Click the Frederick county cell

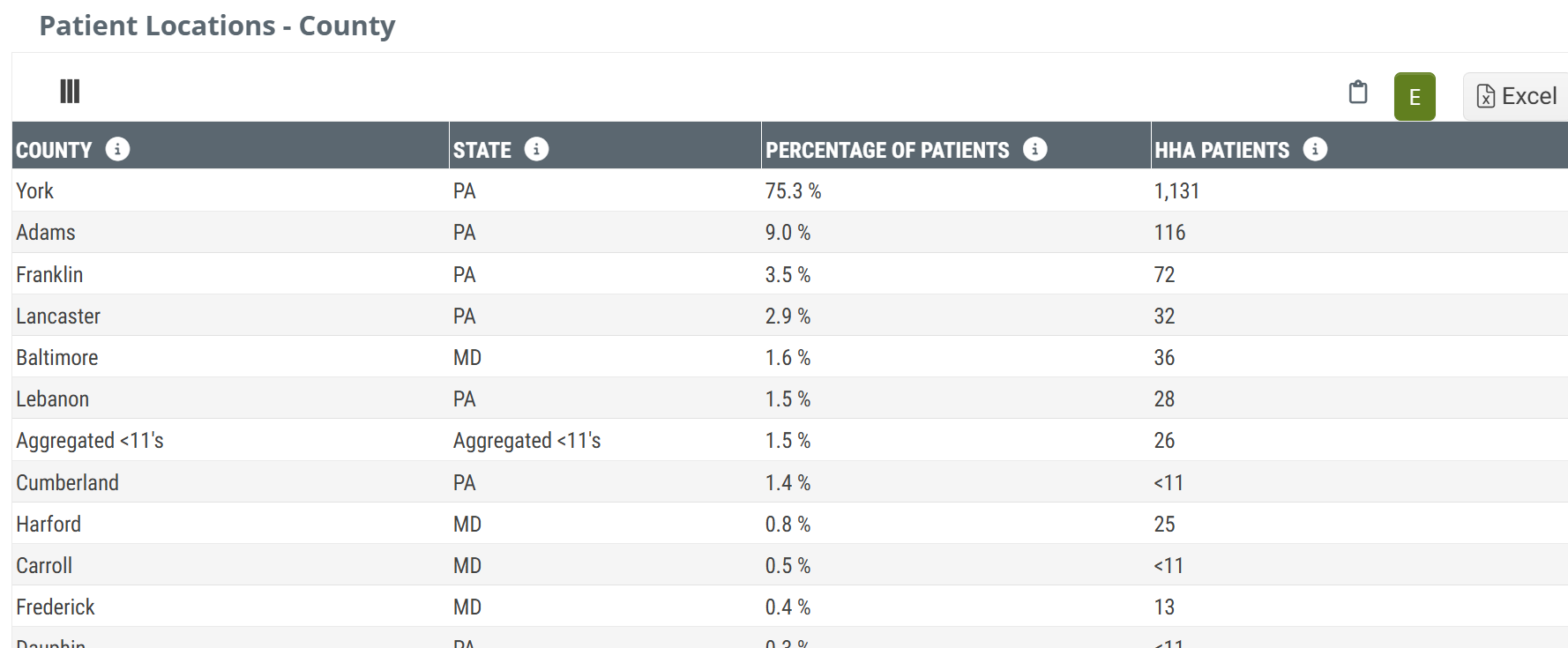tap(56, 607)
